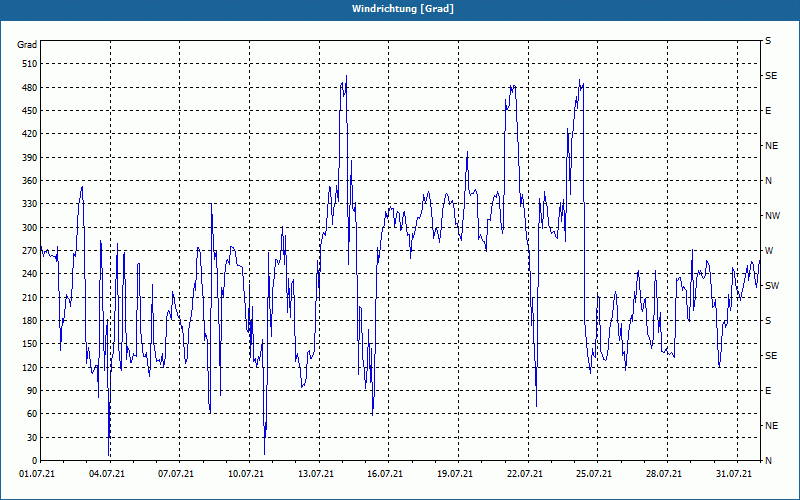Select date label 07.07.21
This screenshot has height=500, width=800.
coord(176,474)
